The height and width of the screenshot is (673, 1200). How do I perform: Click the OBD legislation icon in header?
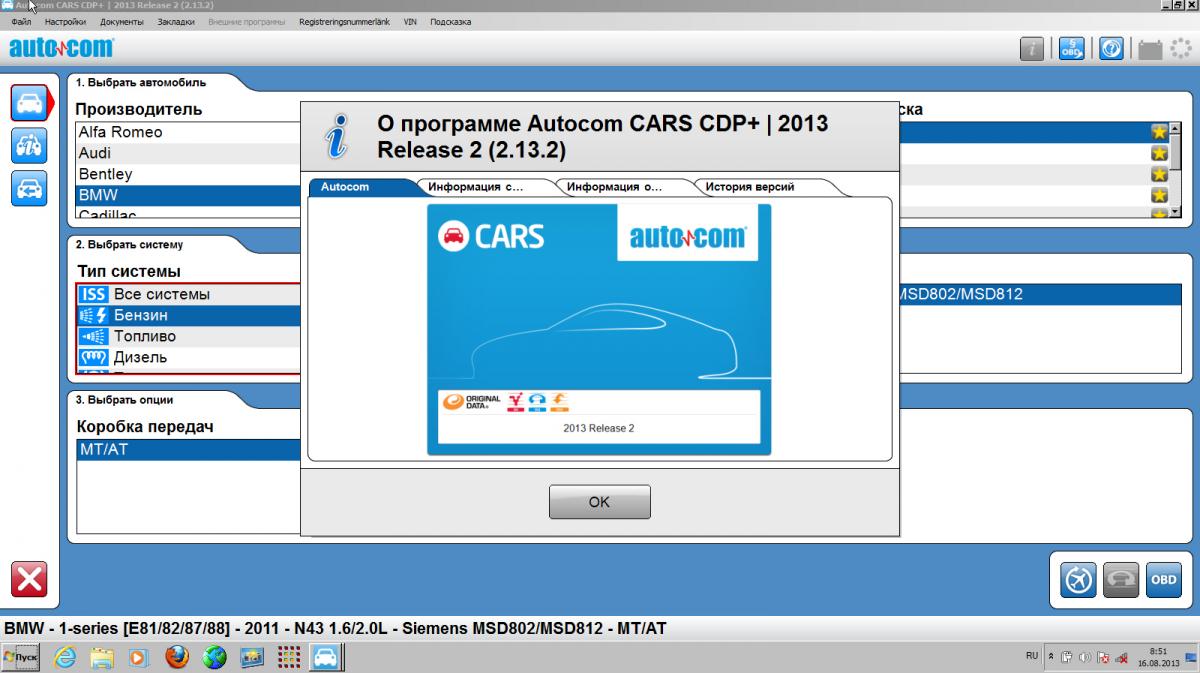1072,48
